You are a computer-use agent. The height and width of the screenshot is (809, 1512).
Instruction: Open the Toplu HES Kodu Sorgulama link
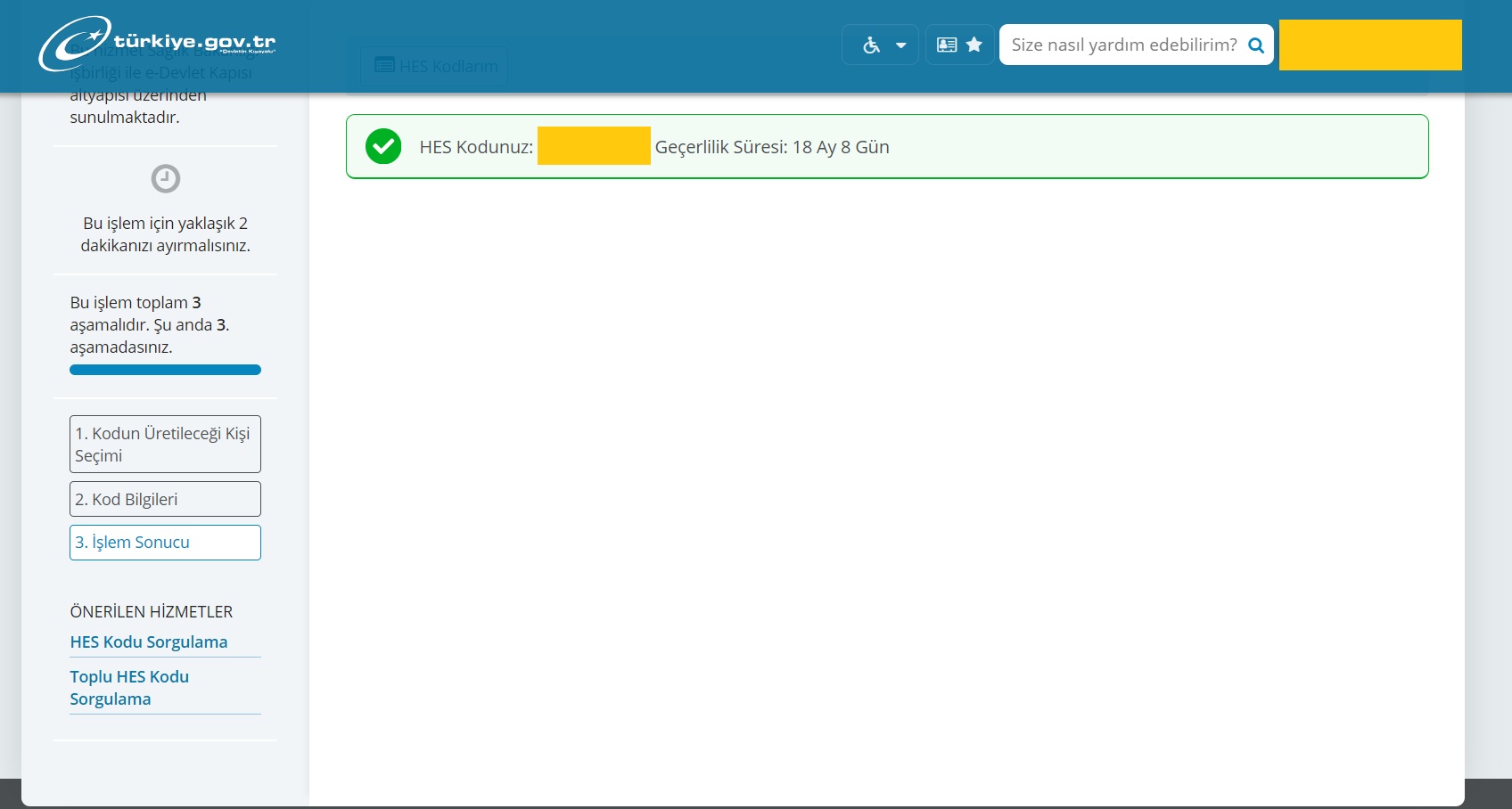point(129,688)
